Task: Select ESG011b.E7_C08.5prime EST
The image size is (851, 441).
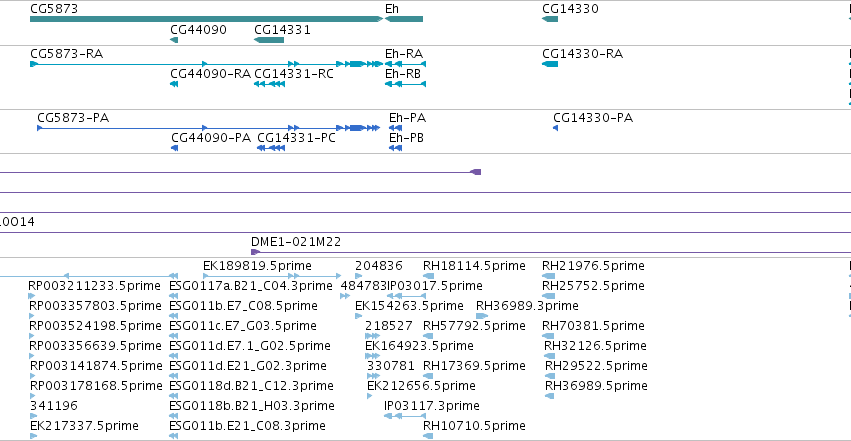Action: point(174,316)
